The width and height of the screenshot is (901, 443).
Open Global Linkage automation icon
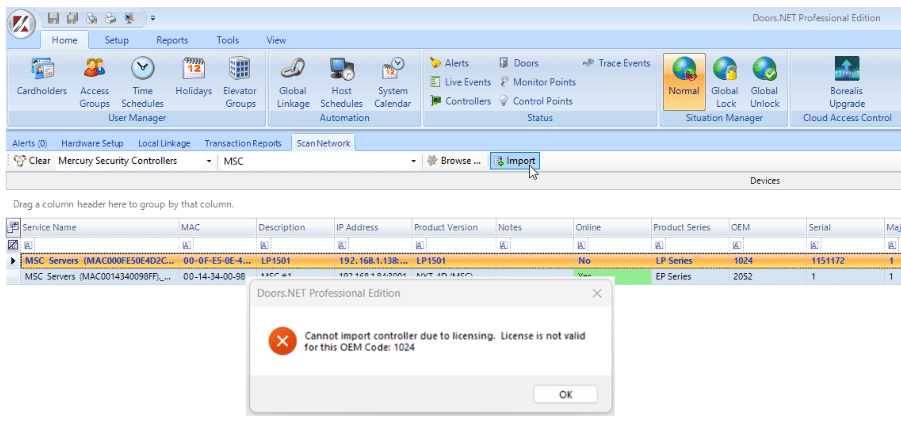293,78
